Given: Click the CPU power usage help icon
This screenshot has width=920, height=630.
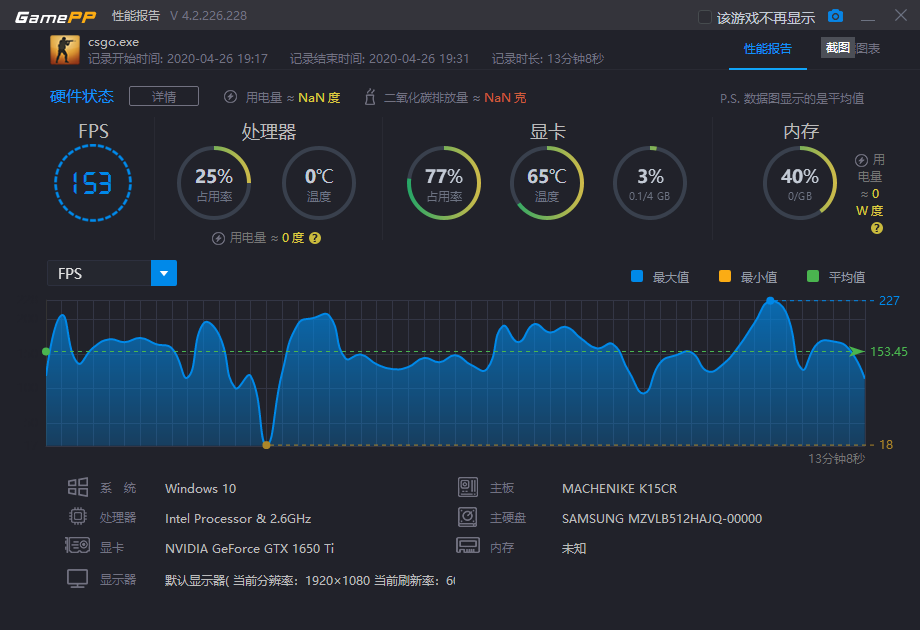Looking at the screenshot, I should pos(315,238).
